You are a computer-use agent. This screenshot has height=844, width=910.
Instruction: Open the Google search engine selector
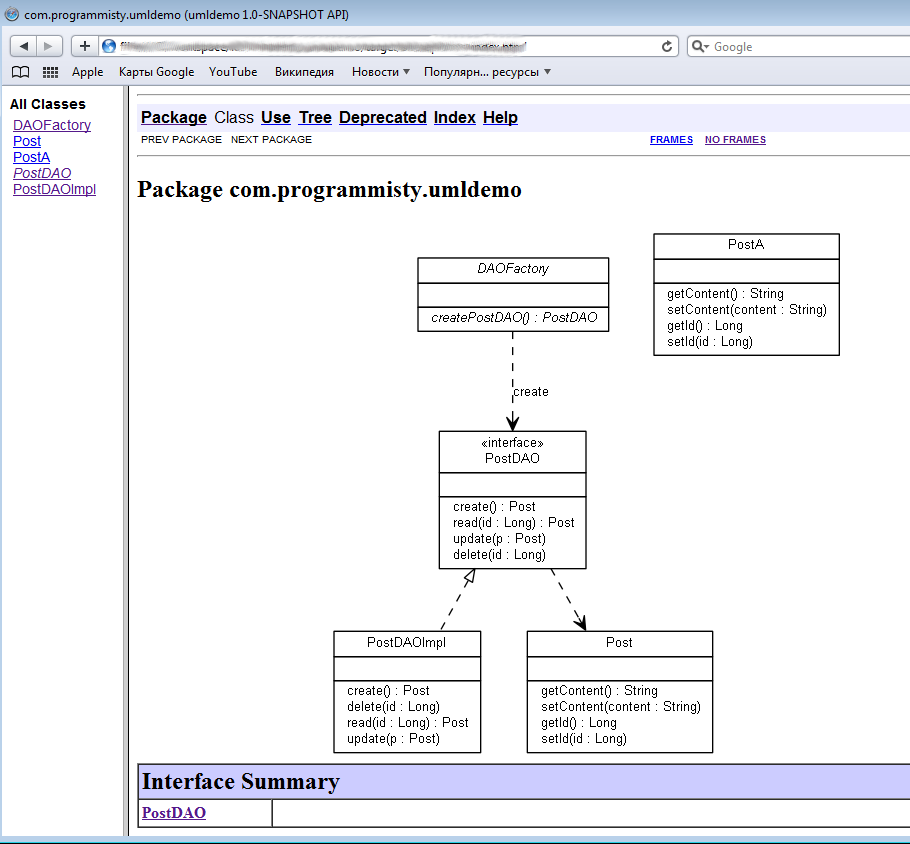(699, 46)
